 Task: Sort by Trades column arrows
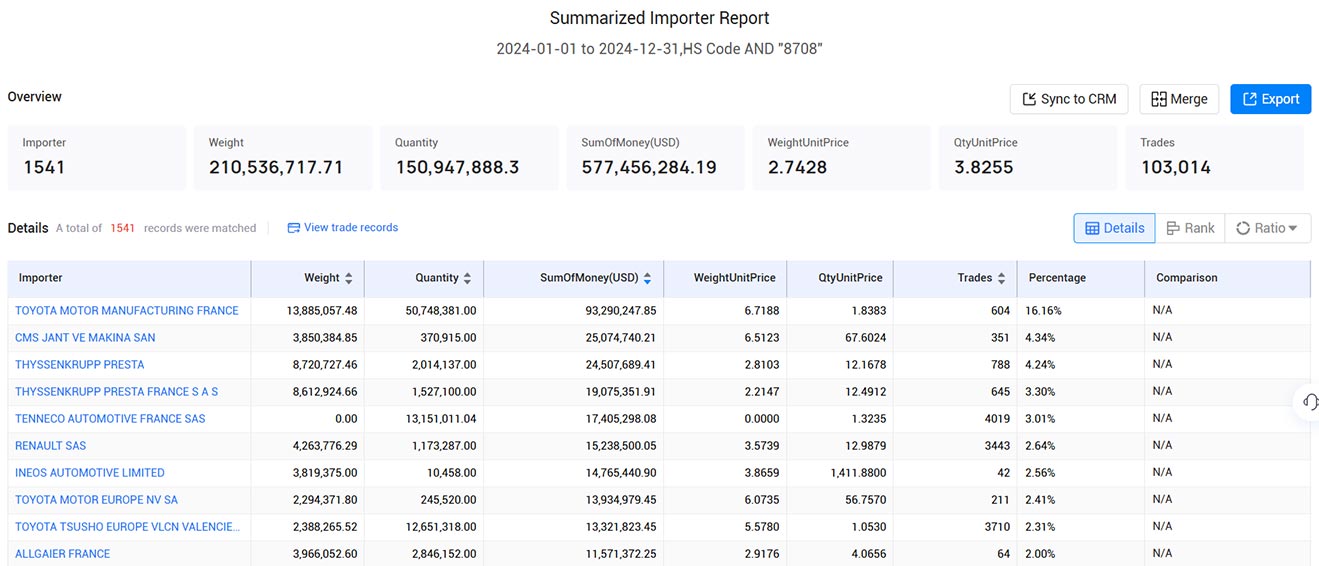[1001, 278]
